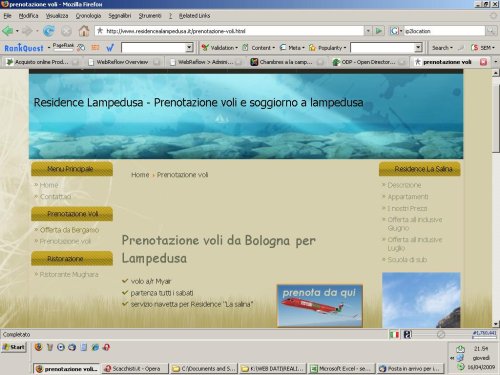Click the Google search input field
Viewport: 500px width, 375px height.
444,31
